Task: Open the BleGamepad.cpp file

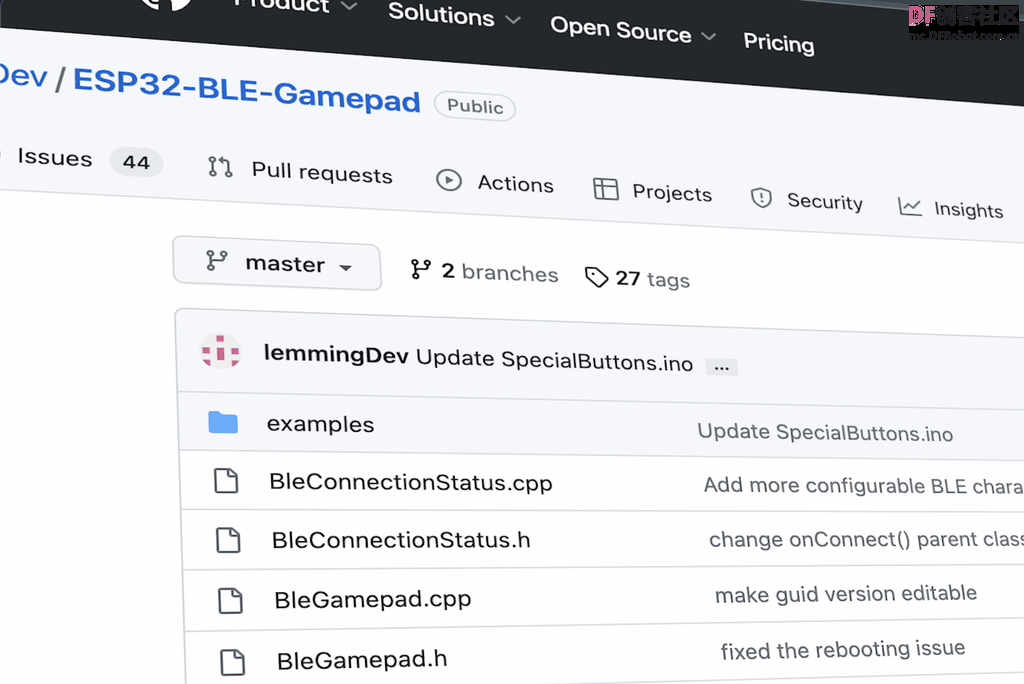Action: tap(372, 599)
